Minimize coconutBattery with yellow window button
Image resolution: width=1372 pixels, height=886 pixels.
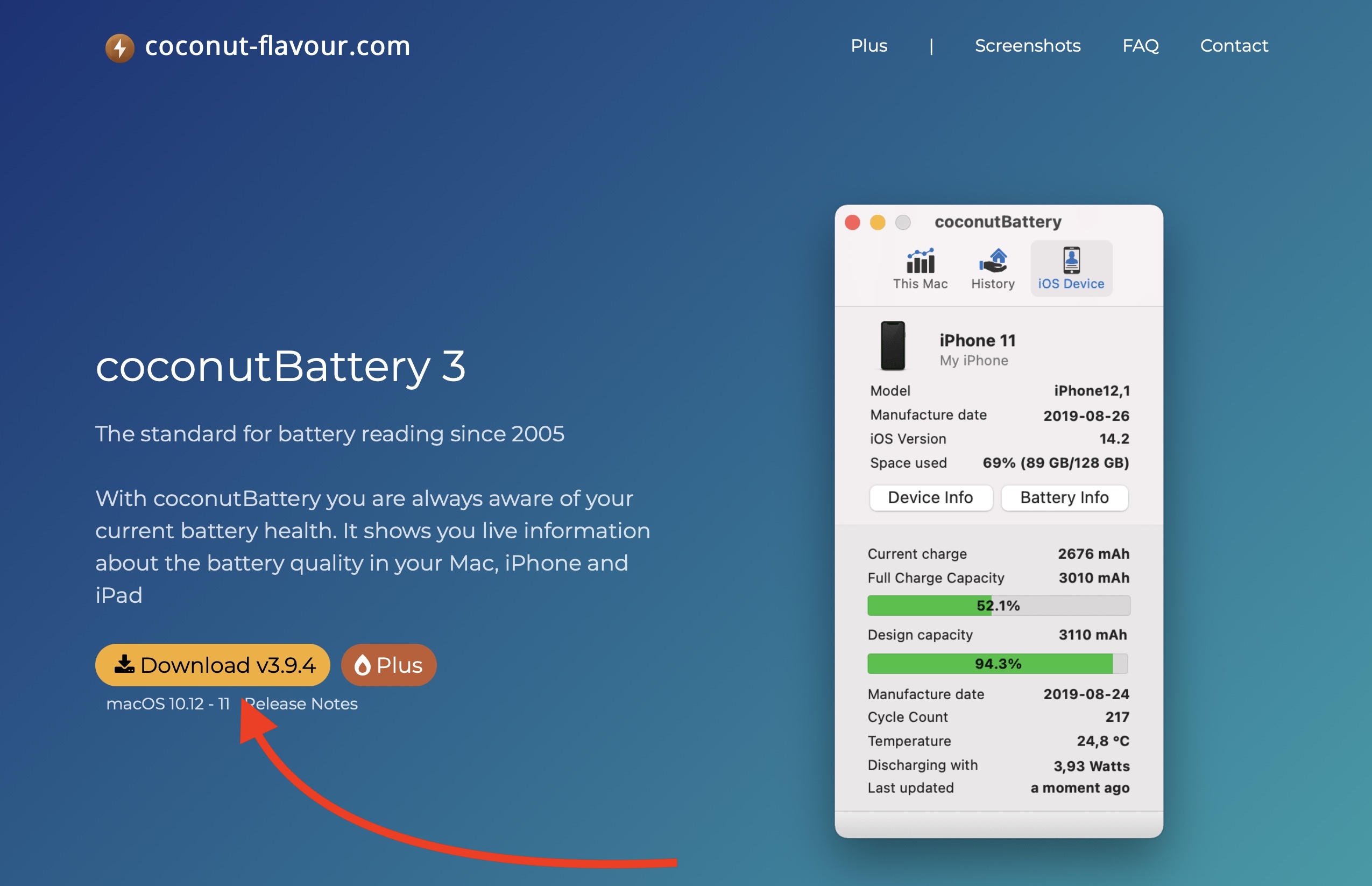tap(878, 222)
